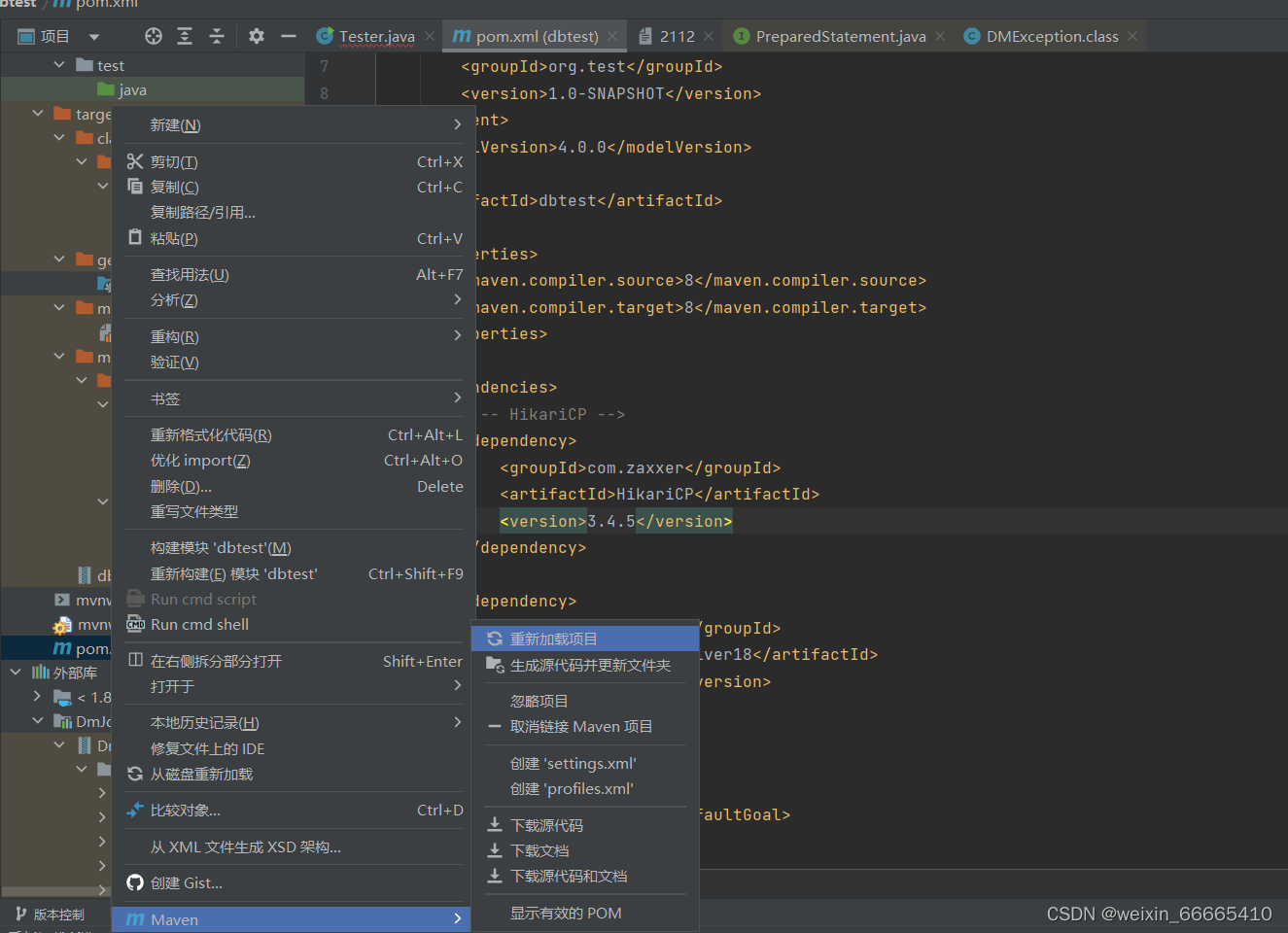Close the Tester.java tab
1288x933 pixels.
click(430, 36)
